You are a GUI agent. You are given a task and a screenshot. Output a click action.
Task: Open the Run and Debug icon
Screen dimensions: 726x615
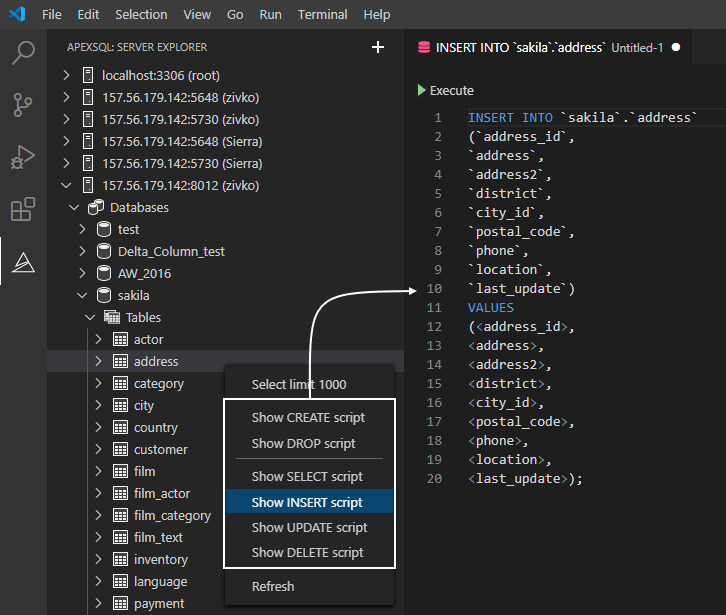(22, 157)
